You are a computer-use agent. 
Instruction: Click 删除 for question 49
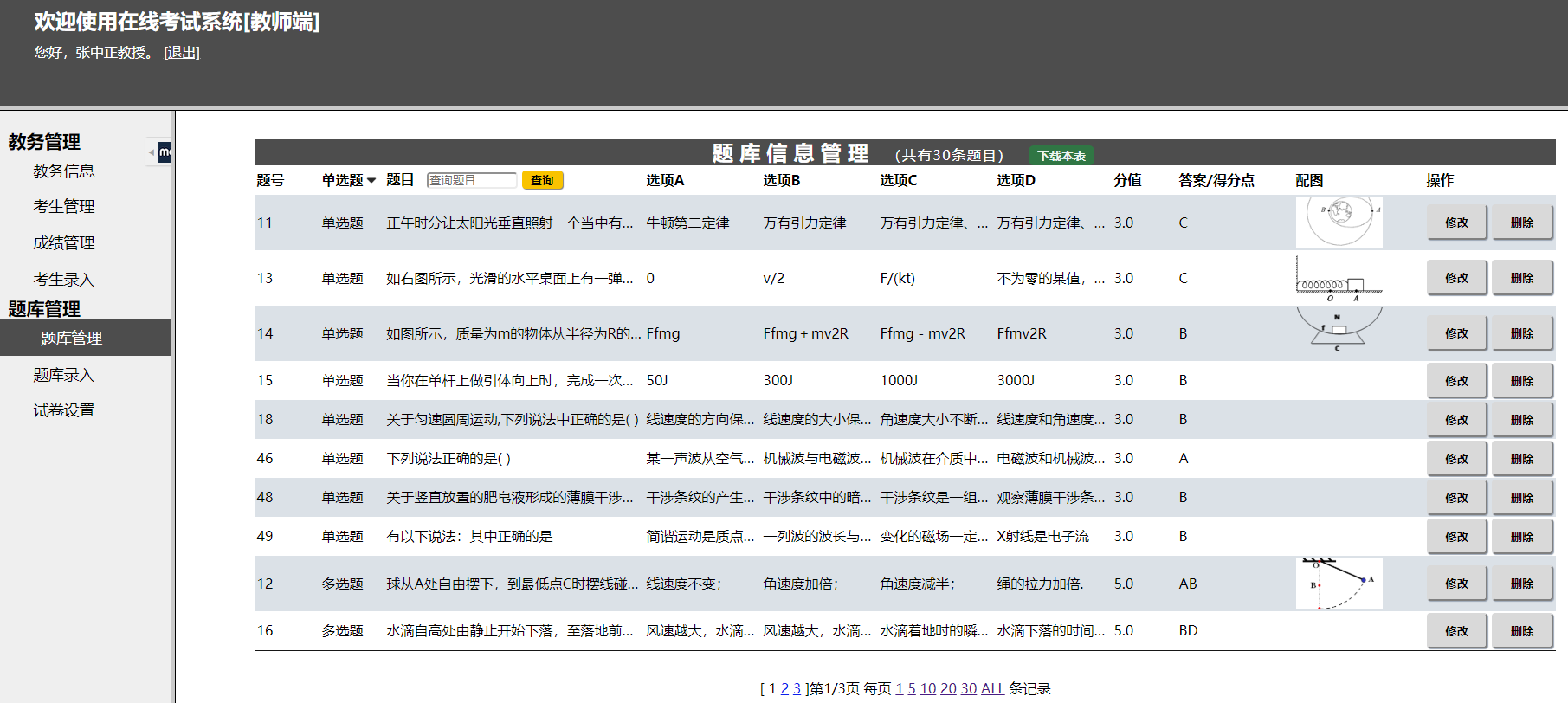(1521, 537)
